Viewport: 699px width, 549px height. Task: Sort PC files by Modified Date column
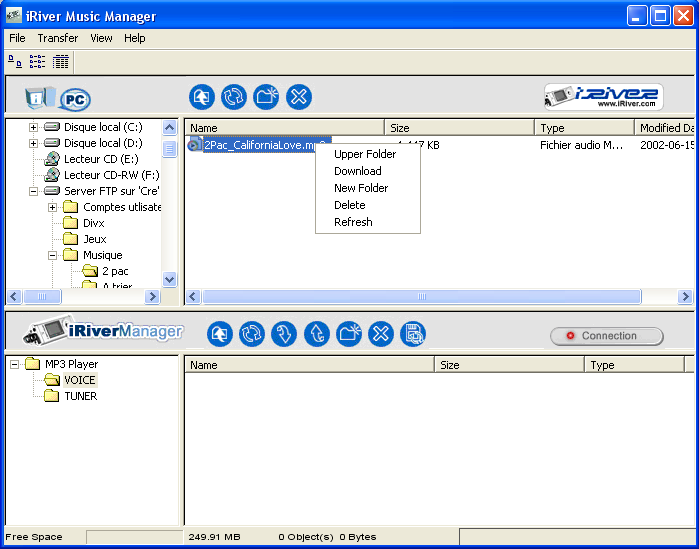665,128
